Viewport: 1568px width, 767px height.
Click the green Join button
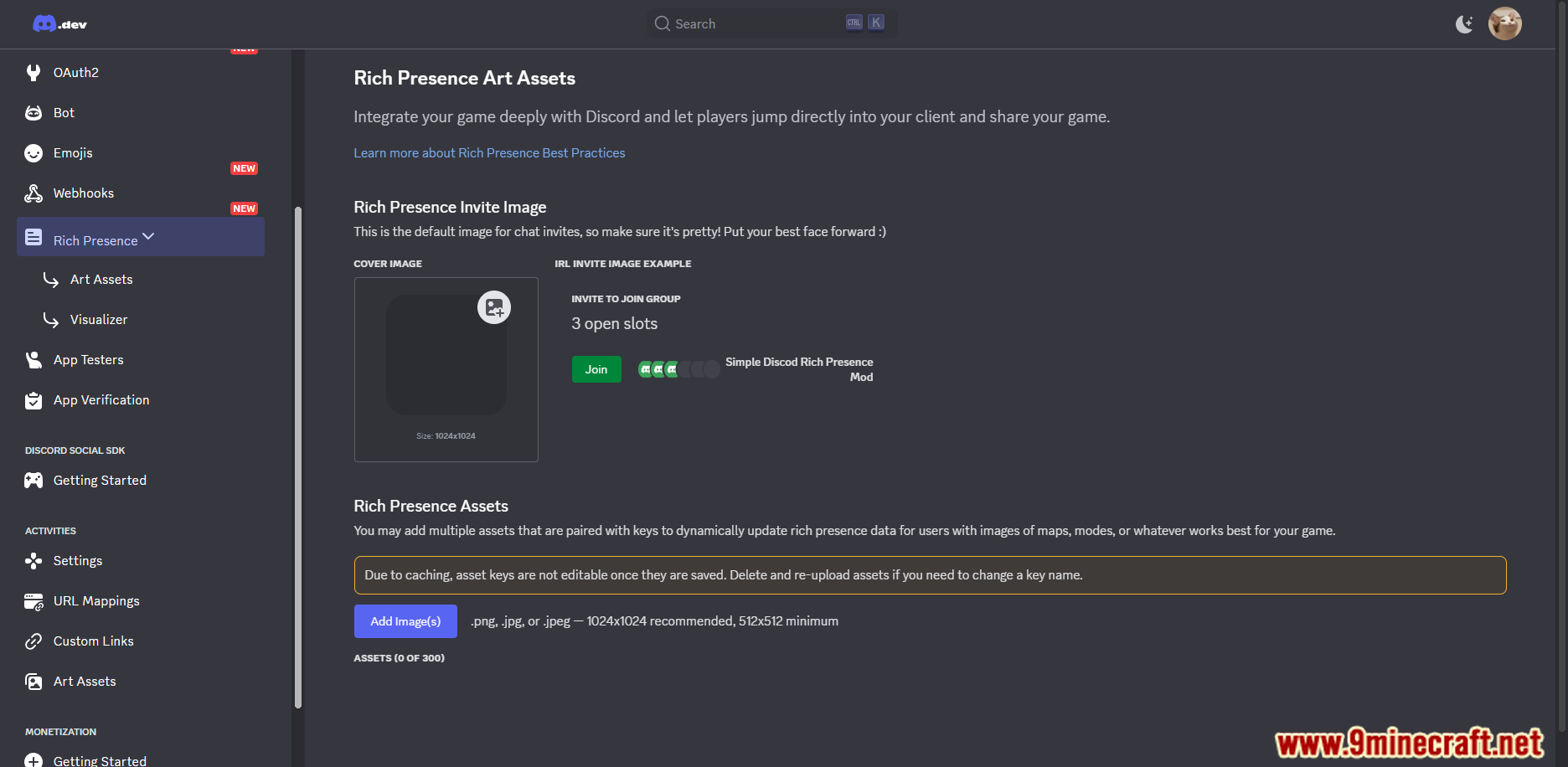tap(596, 369)
